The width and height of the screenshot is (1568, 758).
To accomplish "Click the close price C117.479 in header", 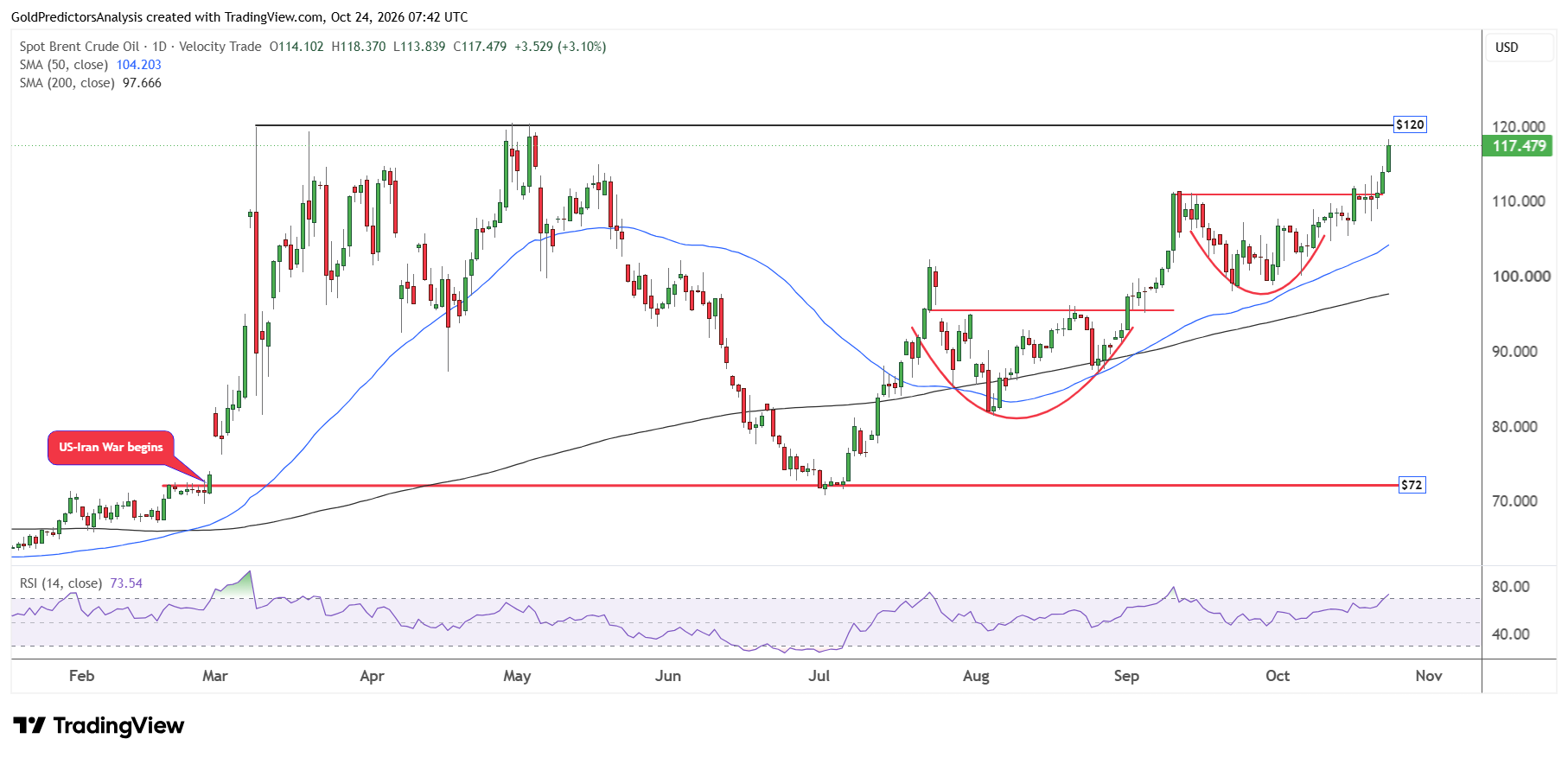I will click(480, 47).
